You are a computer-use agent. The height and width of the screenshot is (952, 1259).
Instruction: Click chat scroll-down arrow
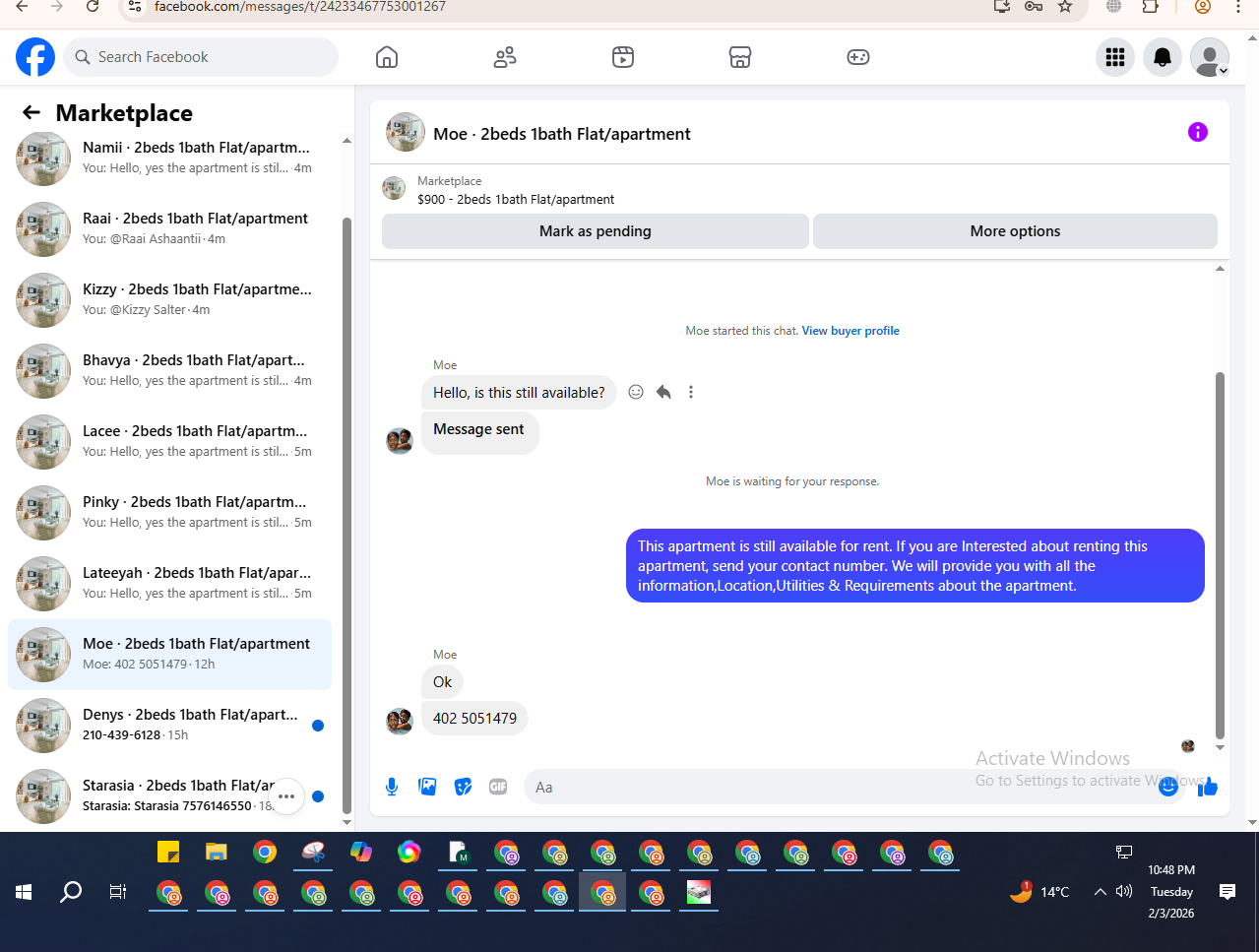point(1220,747)
